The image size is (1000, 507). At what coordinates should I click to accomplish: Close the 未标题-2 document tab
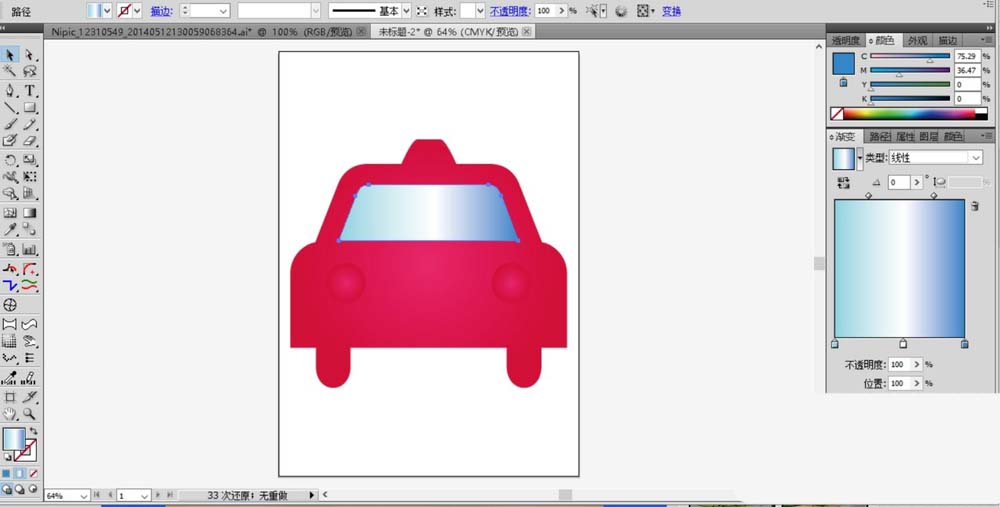point(527,31)
